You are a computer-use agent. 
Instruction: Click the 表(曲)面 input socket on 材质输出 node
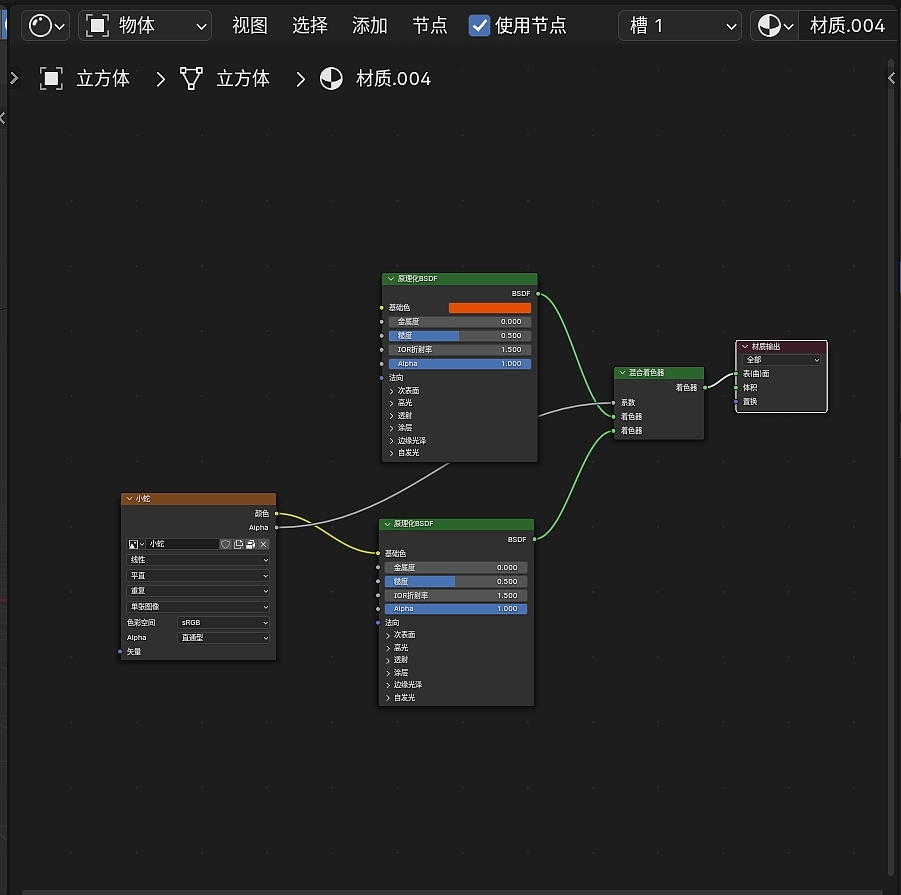(736, 373)
